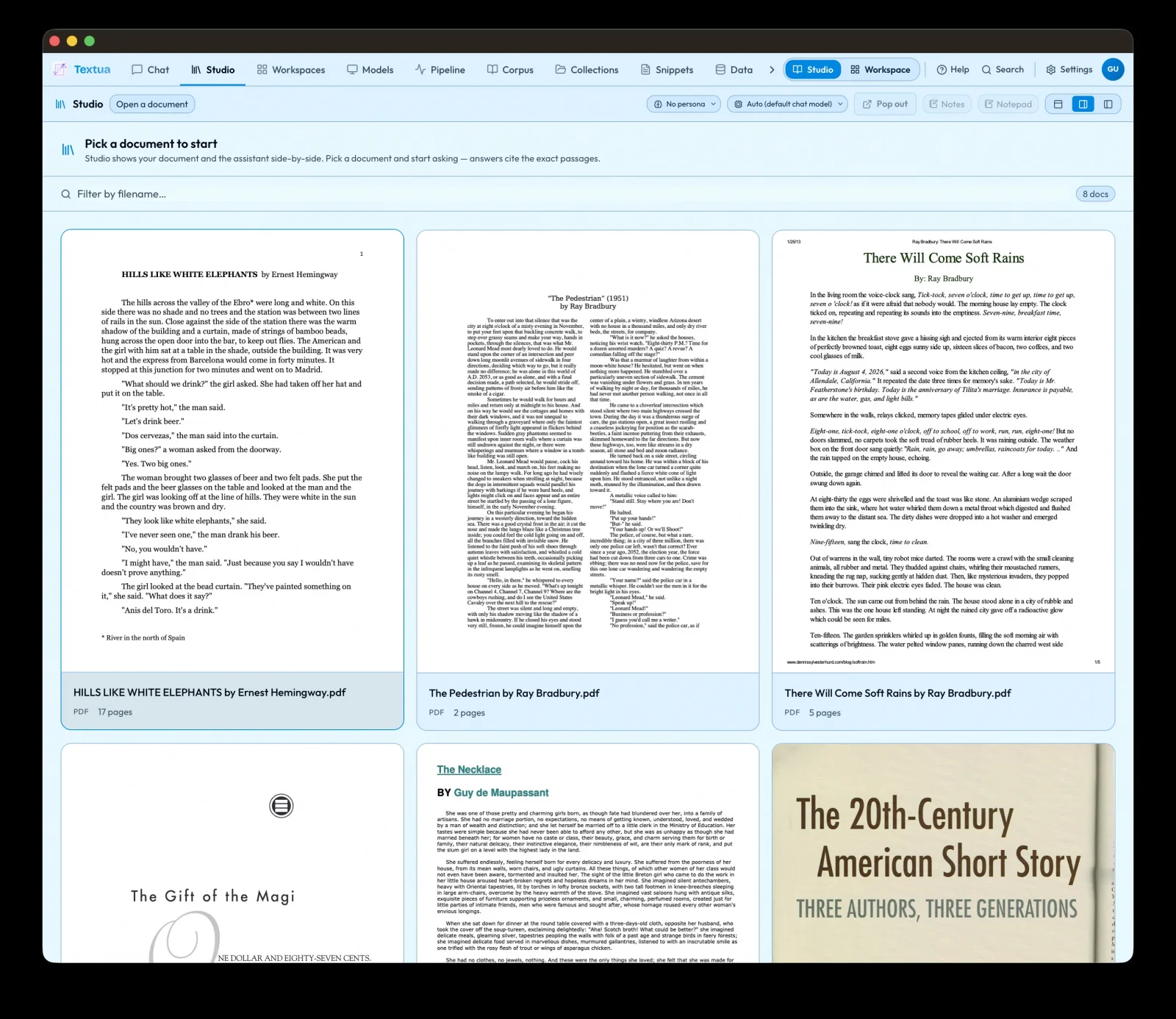Screen dimensions: 1176x1019
Task: Open Settings
Action: [x=1069, y=70]
